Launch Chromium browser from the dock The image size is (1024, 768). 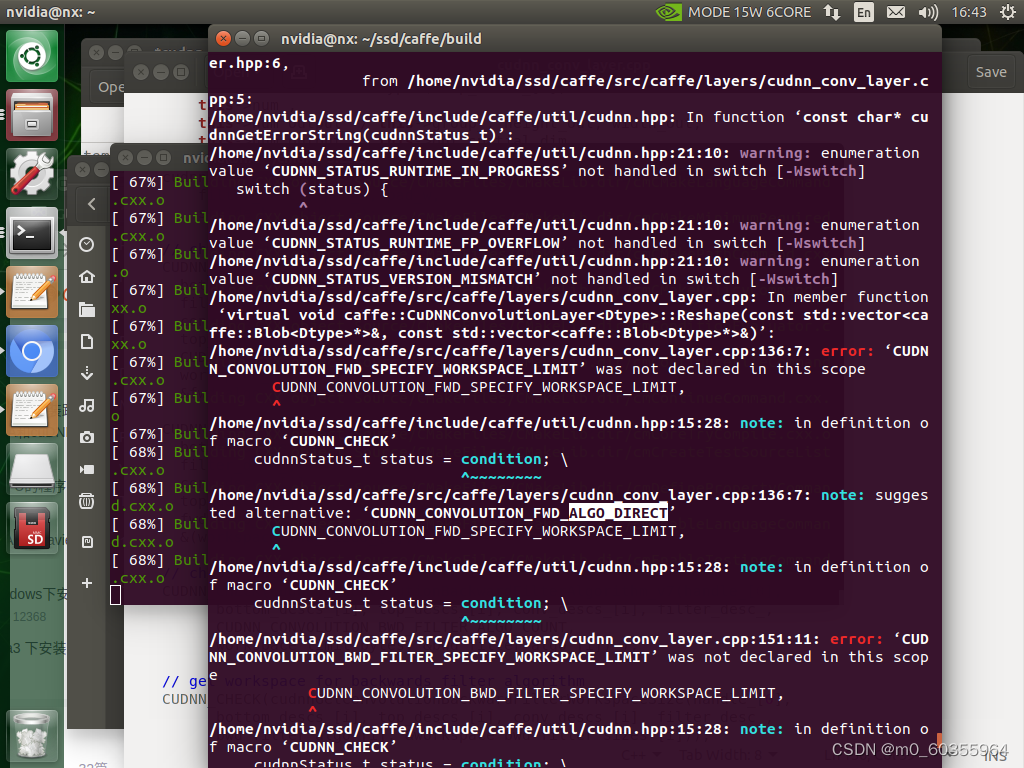click(32, 351)
